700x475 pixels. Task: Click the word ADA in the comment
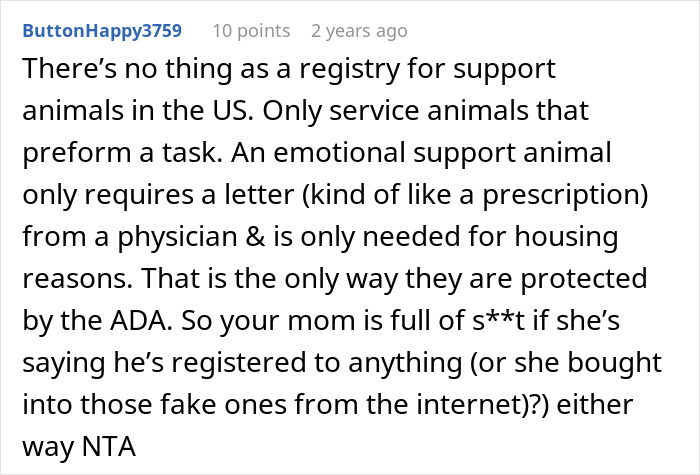pyautogui.click(x=142, y=321)
